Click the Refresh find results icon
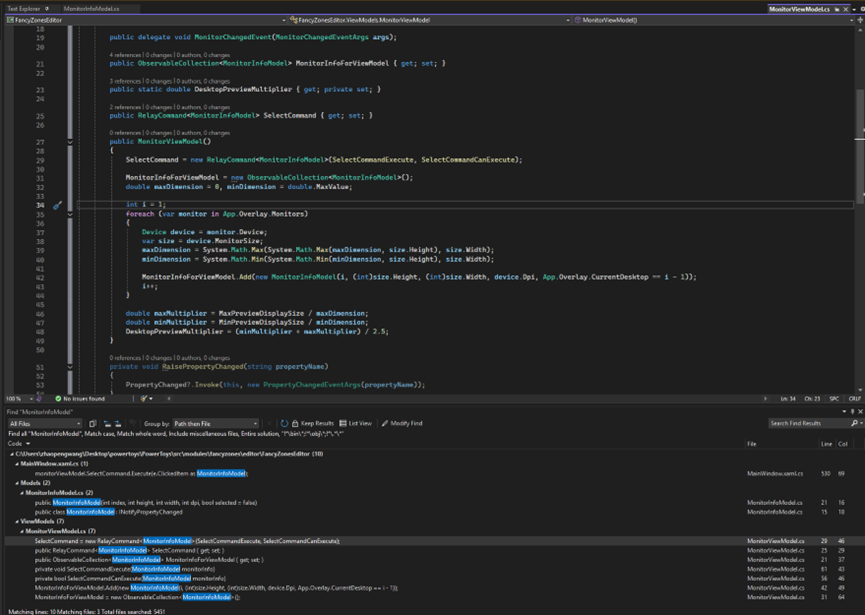The width and height of the screenshot is (865, 615). [x=284, y=422]
